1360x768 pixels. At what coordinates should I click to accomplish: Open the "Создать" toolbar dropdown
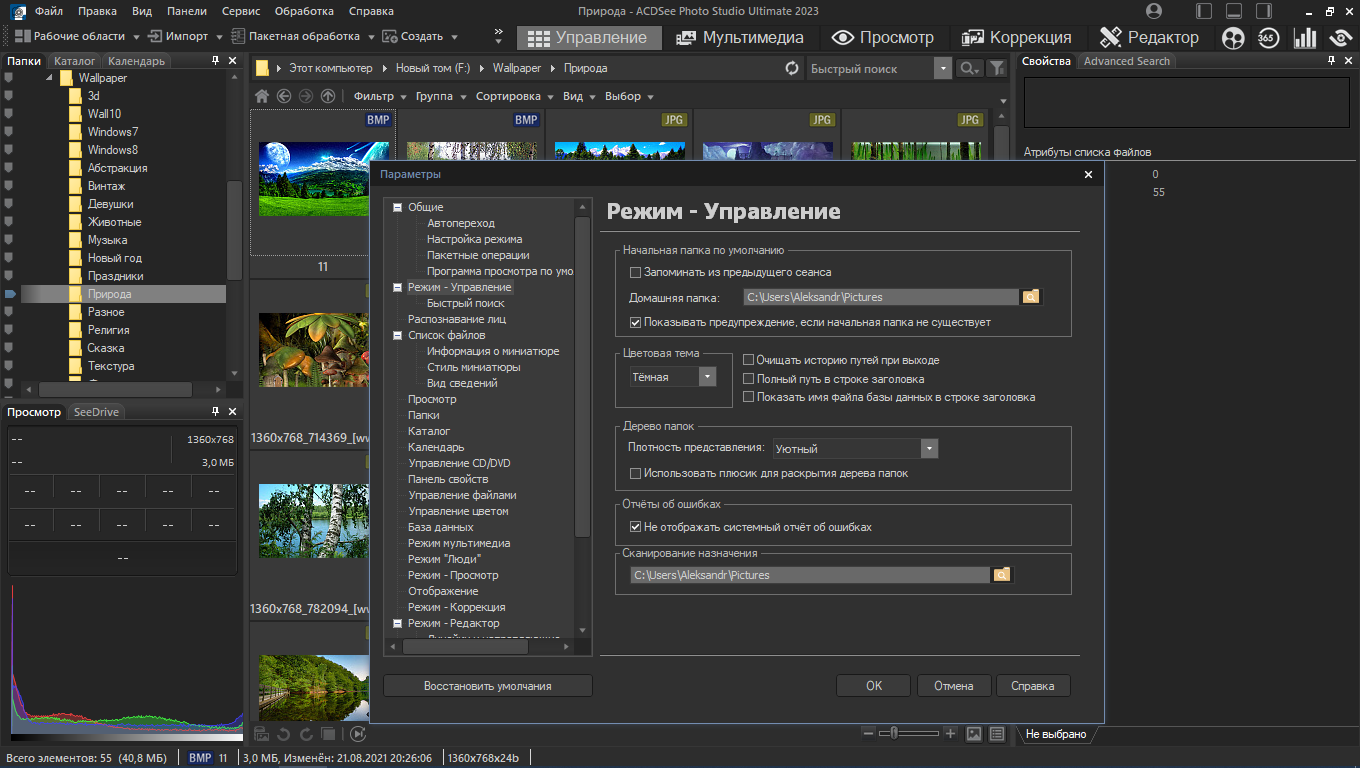click(x=420, y=36)
